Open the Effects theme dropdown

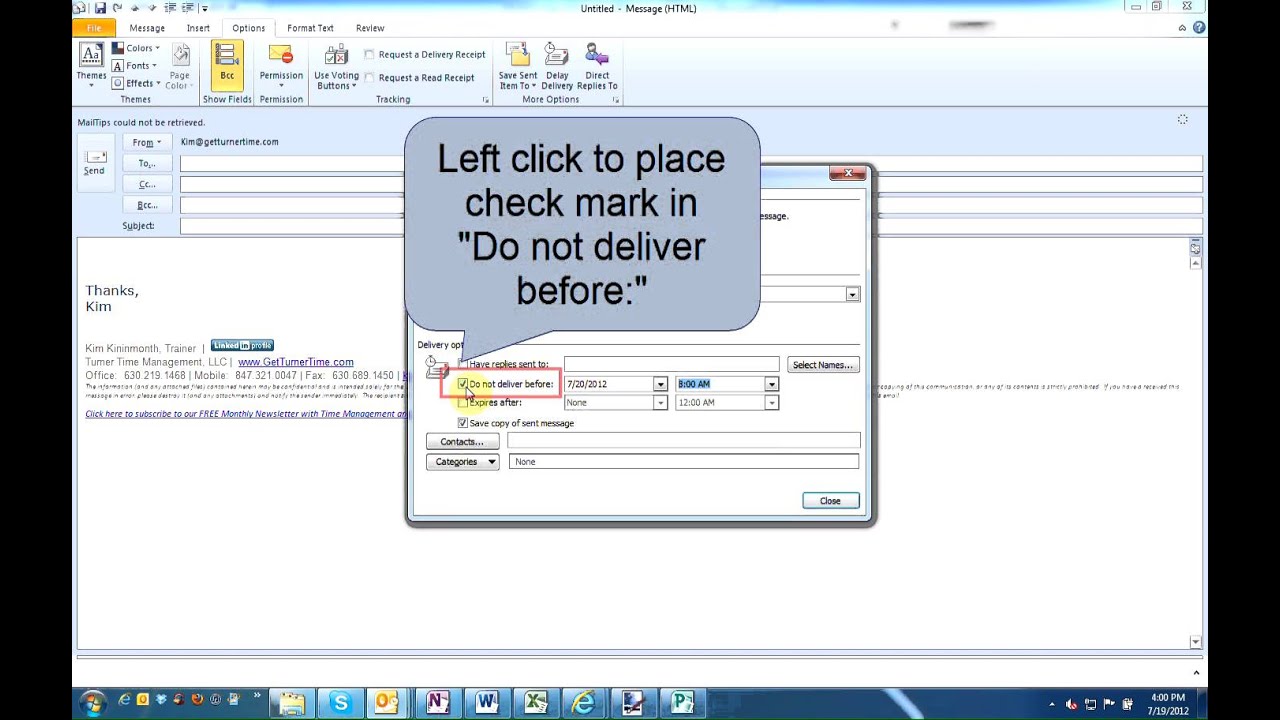tap(135, 84)
